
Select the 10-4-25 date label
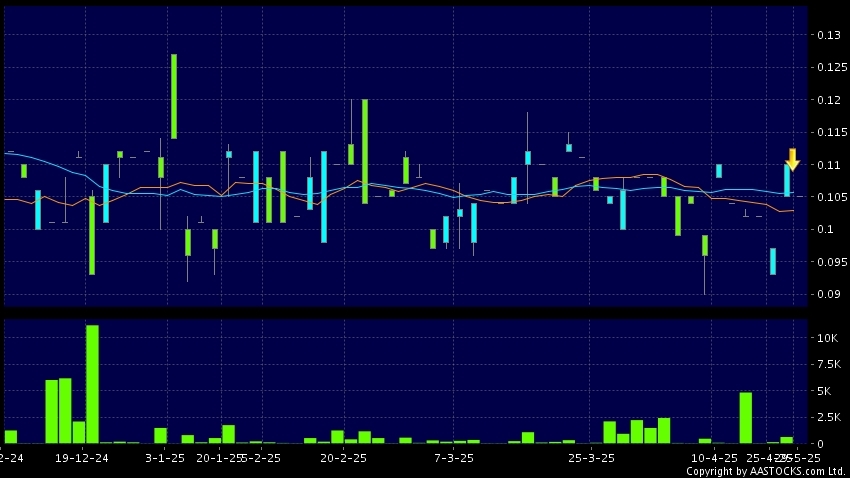click(x=714, y=458)
